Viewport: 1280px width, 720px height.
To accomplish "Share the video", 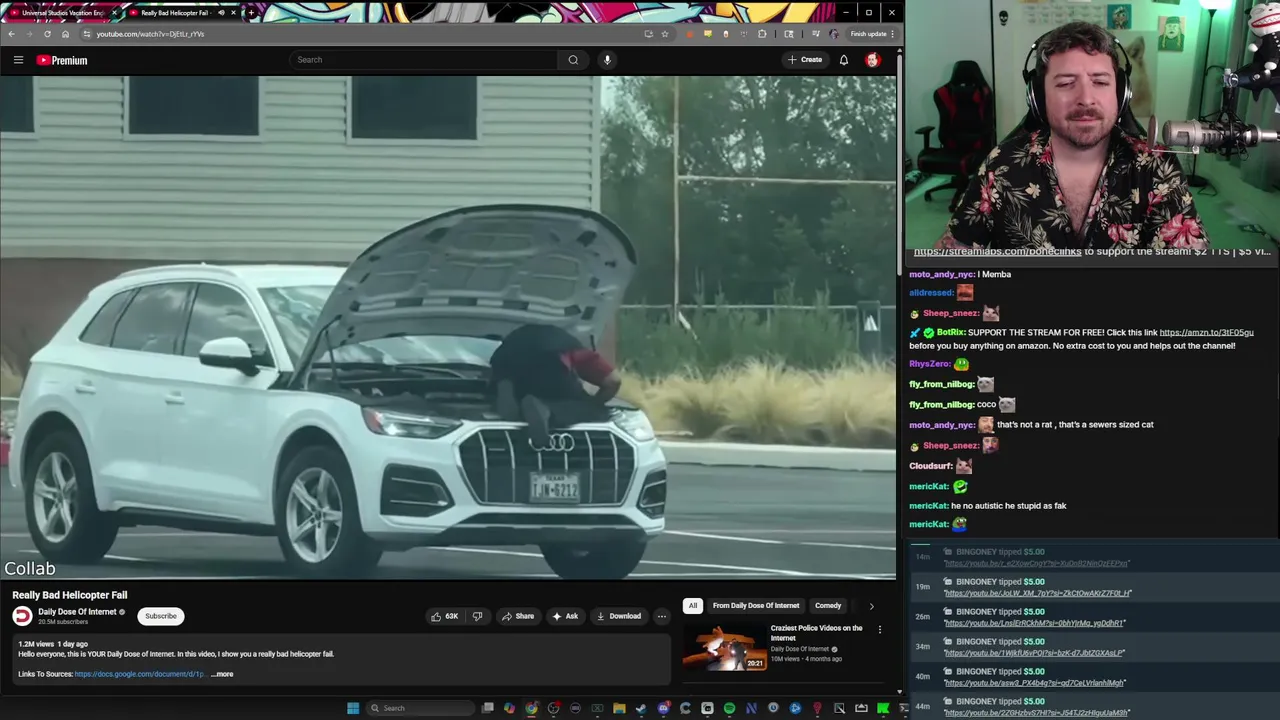I will 518,616.
